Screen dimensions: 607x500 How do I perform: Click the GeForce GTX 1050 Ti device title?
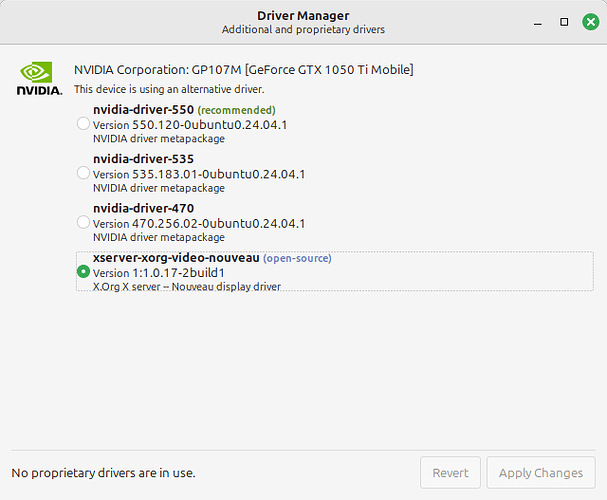(243, 70)
